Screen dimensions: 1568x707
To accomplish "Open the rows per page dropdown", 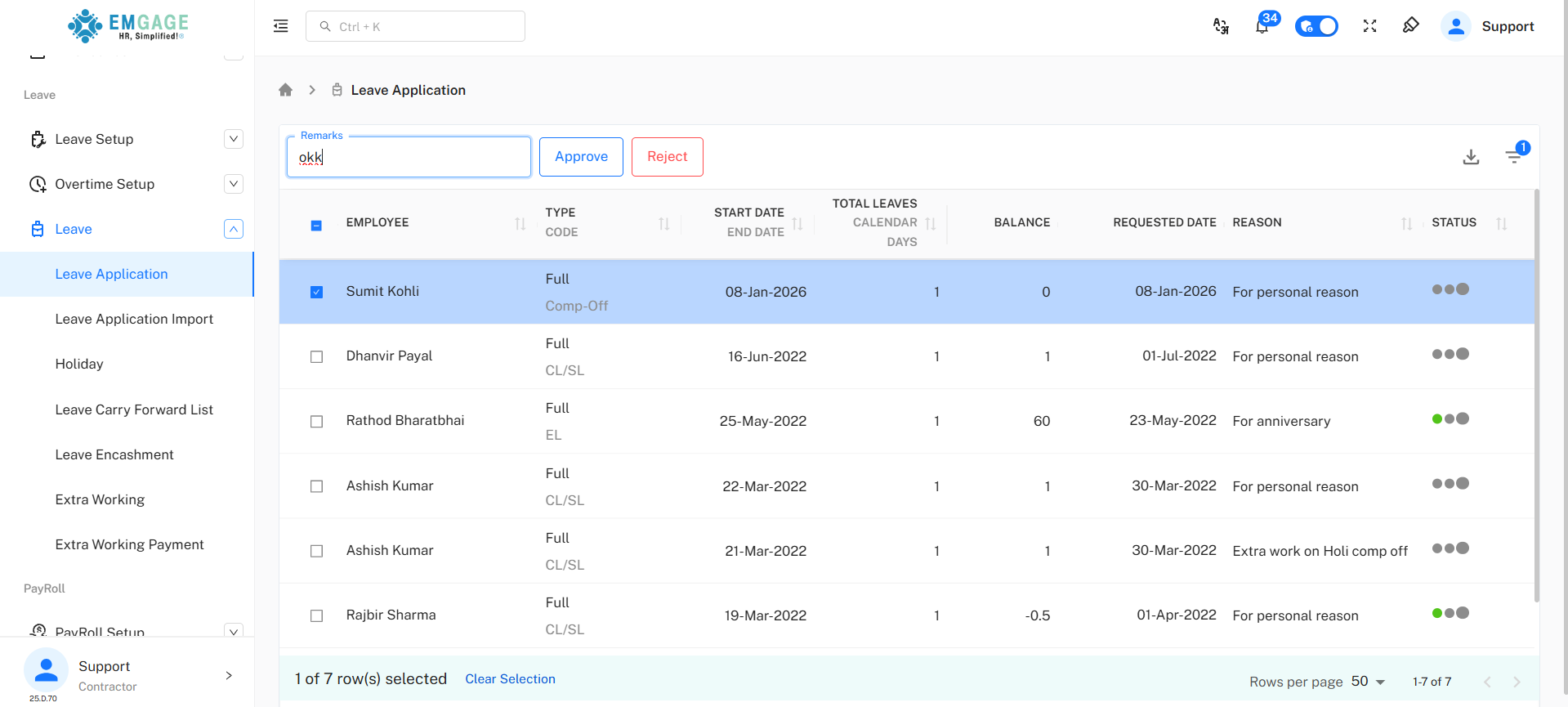I will click(x=1369, y=682).
